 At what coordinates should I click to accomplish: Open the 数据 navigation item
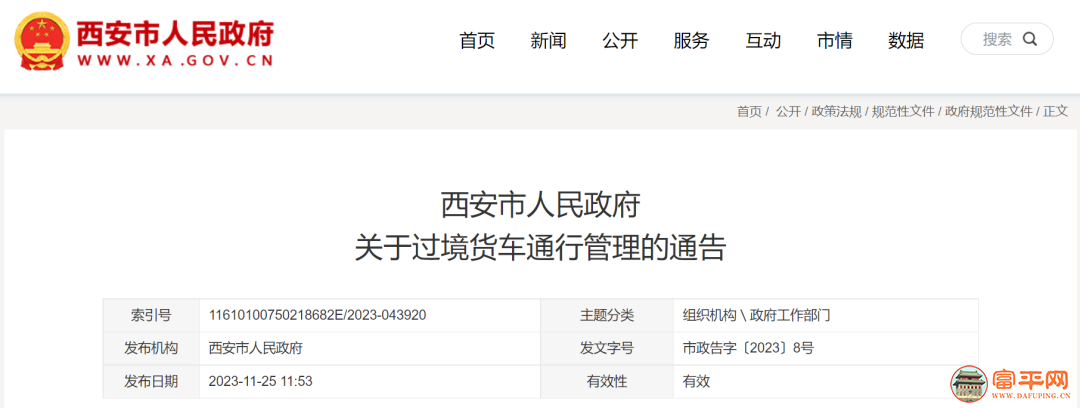point(906,41)
